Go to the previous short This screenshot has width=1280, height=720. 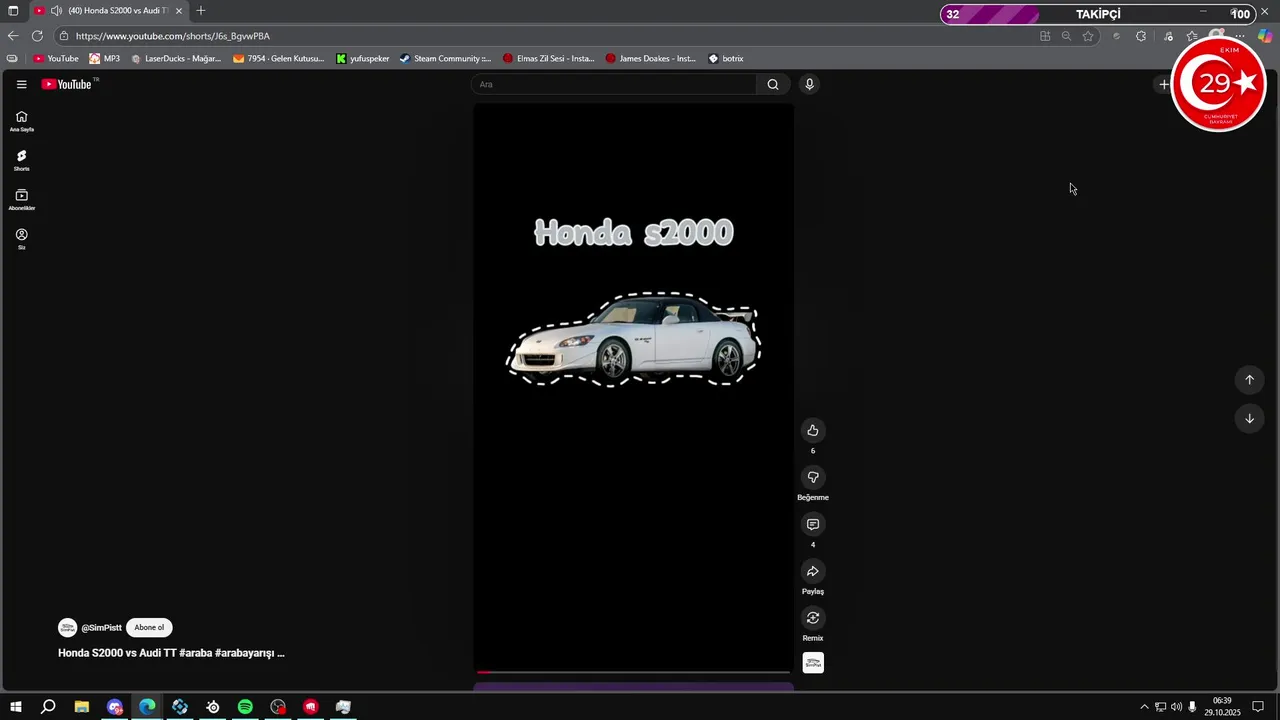[1249, 379]
